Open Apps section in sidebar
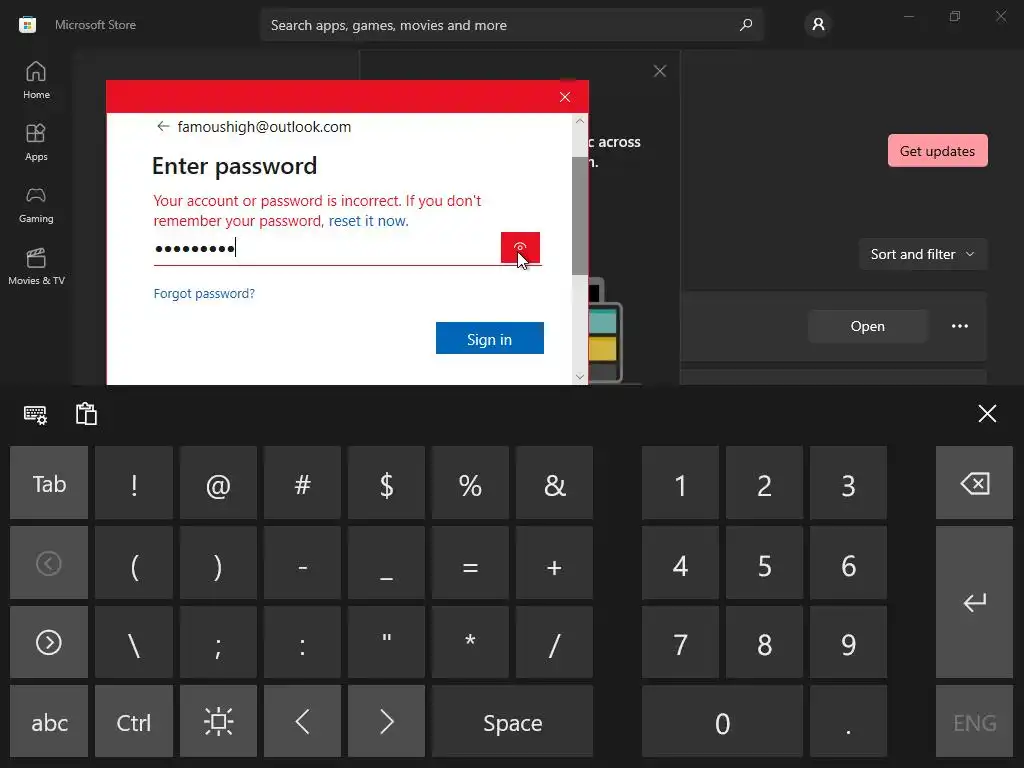The width and height of the screenshot is (1024, 768). (x=36, y=142)
